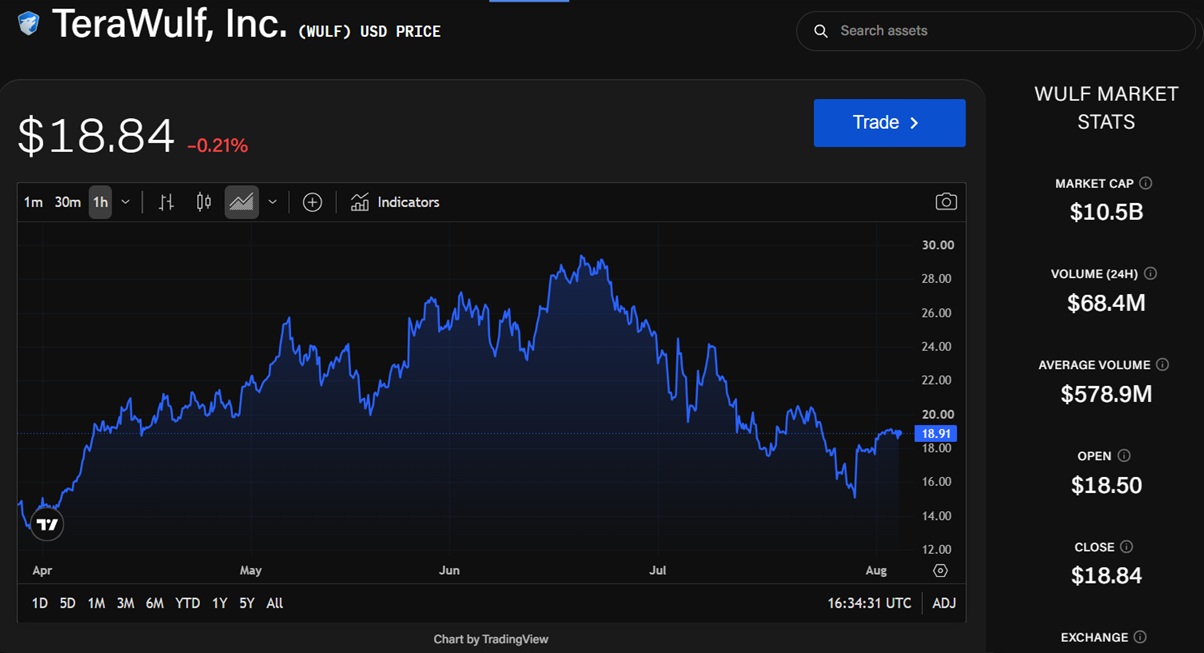Click the $18.50 open value
Screen dimensions: 1204x653
click(x=1106, y=485)
